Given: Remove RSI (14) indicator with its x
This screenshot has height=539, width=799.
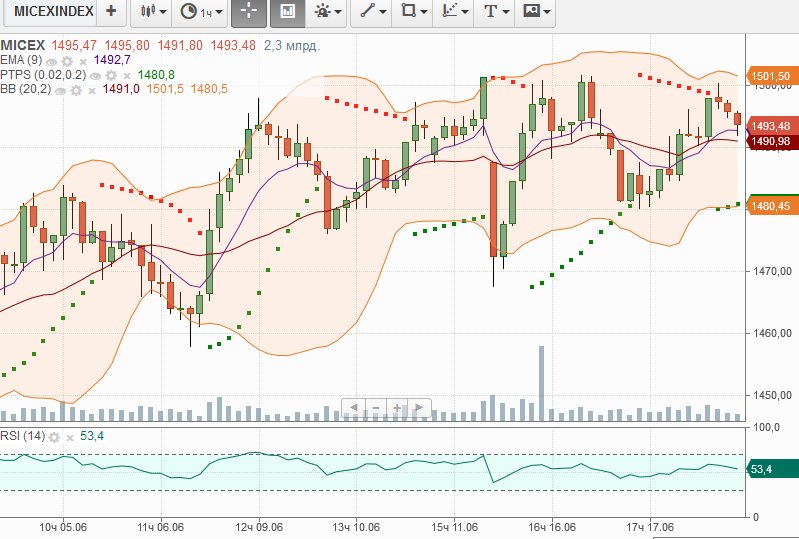Looking at the screenshot, I should (x=69, y=436).
